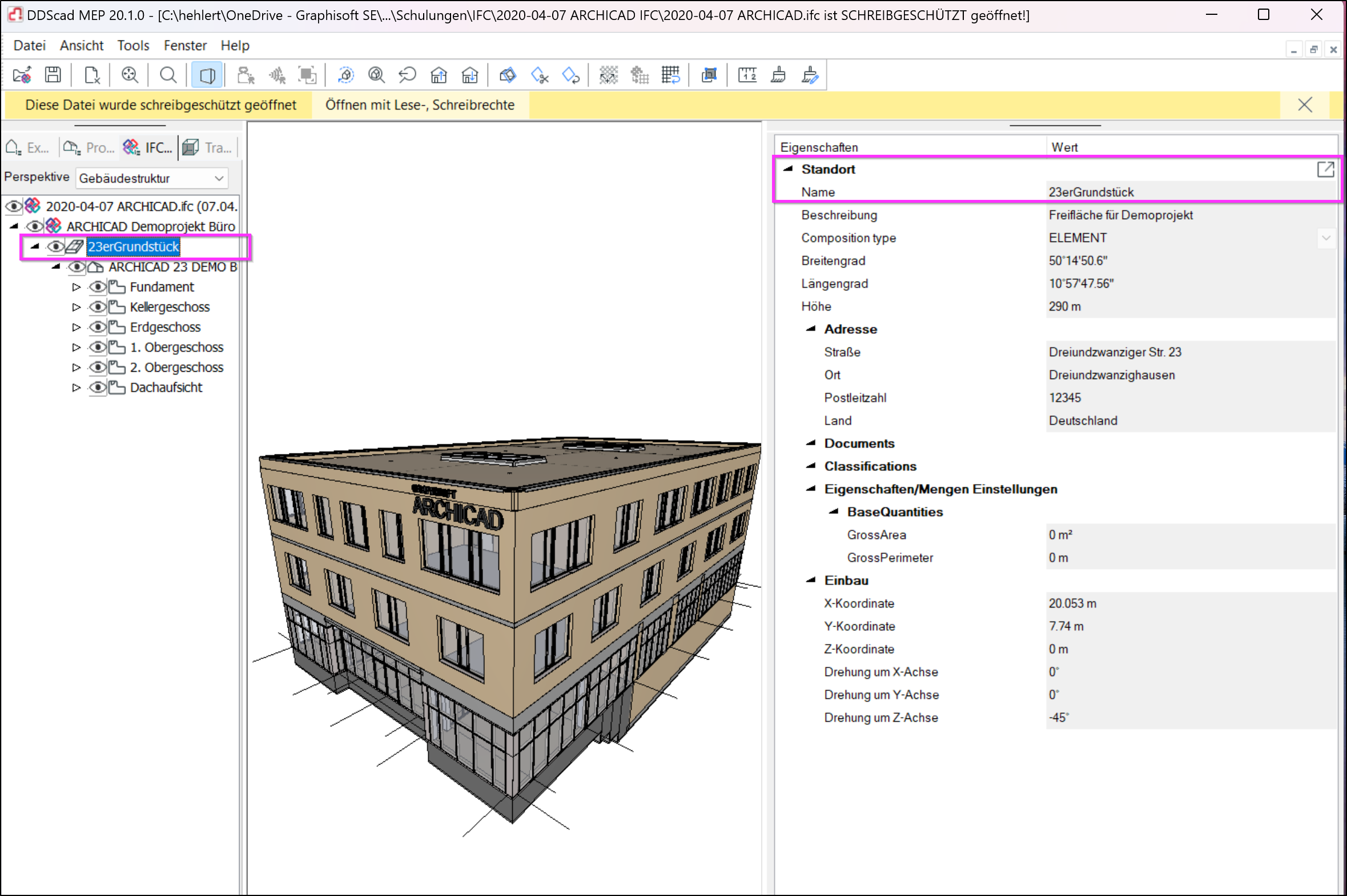The width and height of the screenshot is (1347, 896).
Task: Open the Help menu
Action: point(235,45)
